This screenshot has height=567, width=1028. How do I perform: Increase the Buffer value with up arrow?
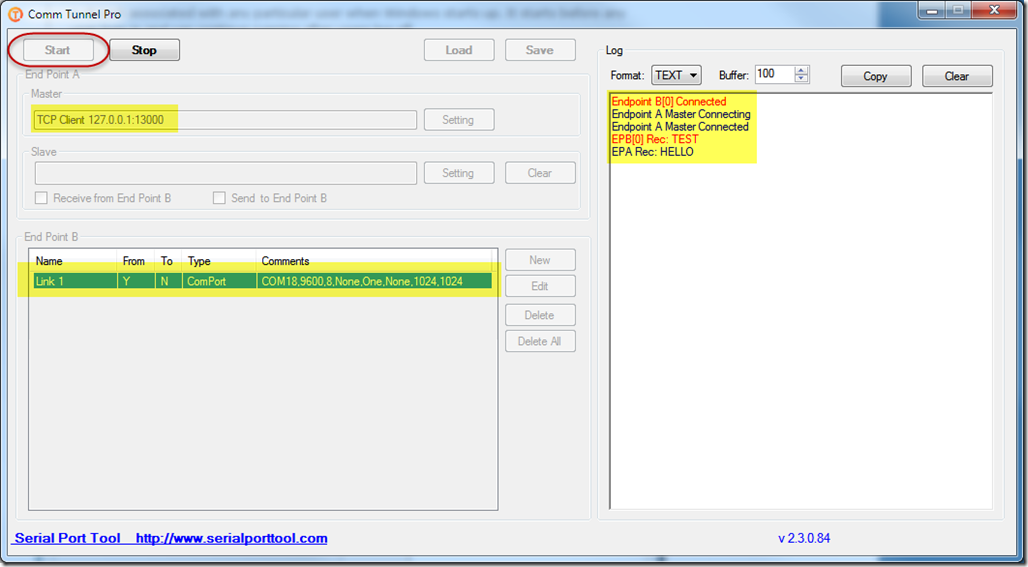click(x=801, y=70)
